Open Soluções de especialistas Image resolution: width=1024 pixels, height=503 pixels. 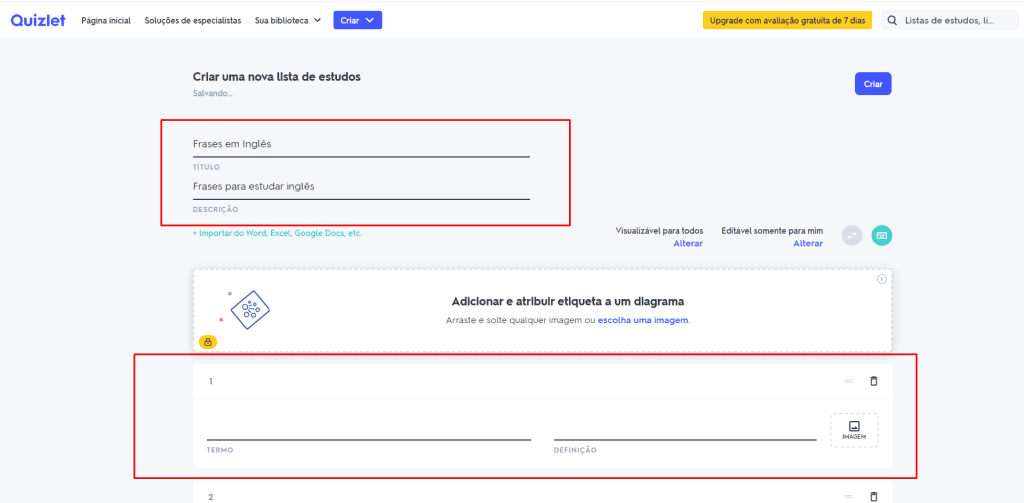coord(193,20)
